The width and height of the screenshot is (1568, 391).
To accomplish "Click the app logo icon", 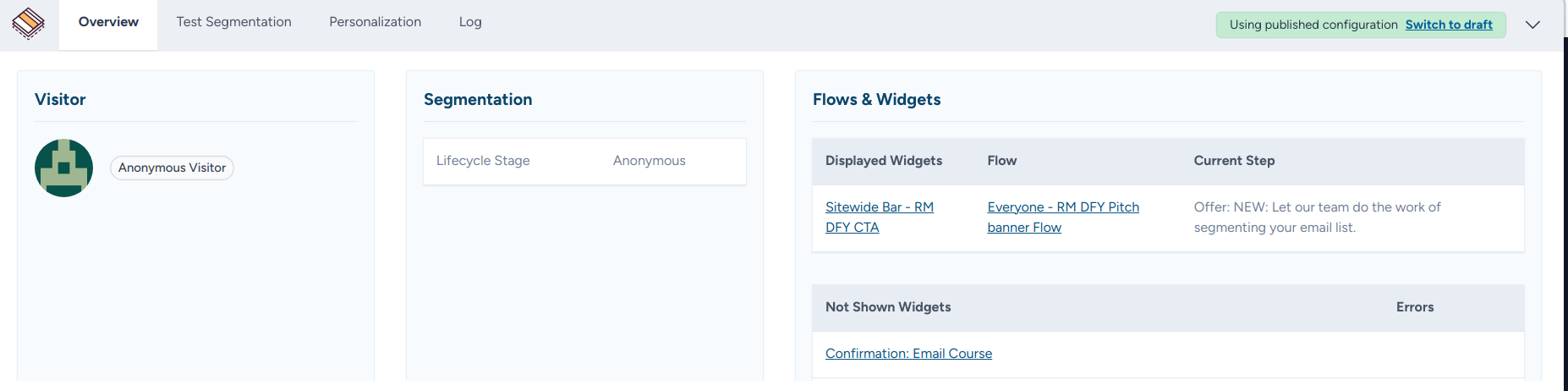I will click(x=28, y=23).
